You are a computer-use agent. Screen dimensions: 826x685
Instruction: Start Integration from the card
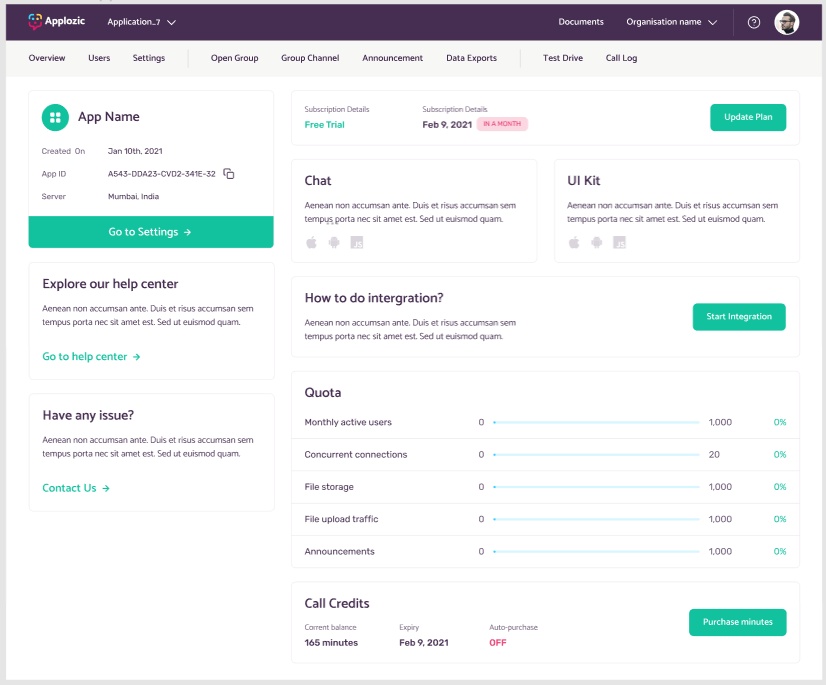pyautogui.click(x=739, y=317)
